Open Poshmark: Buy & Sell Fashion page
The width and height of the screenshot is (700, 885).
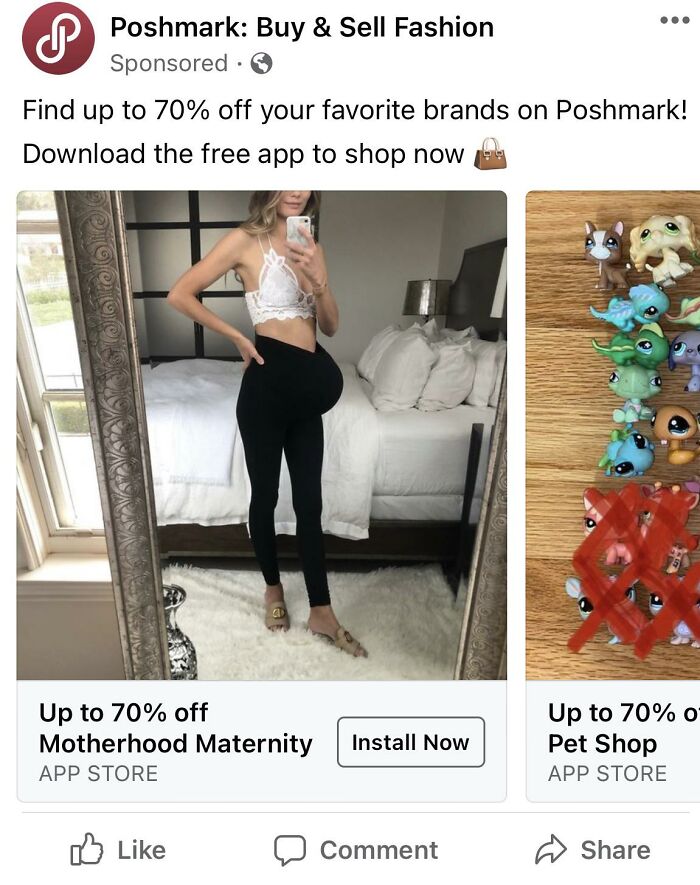point(302,27)
